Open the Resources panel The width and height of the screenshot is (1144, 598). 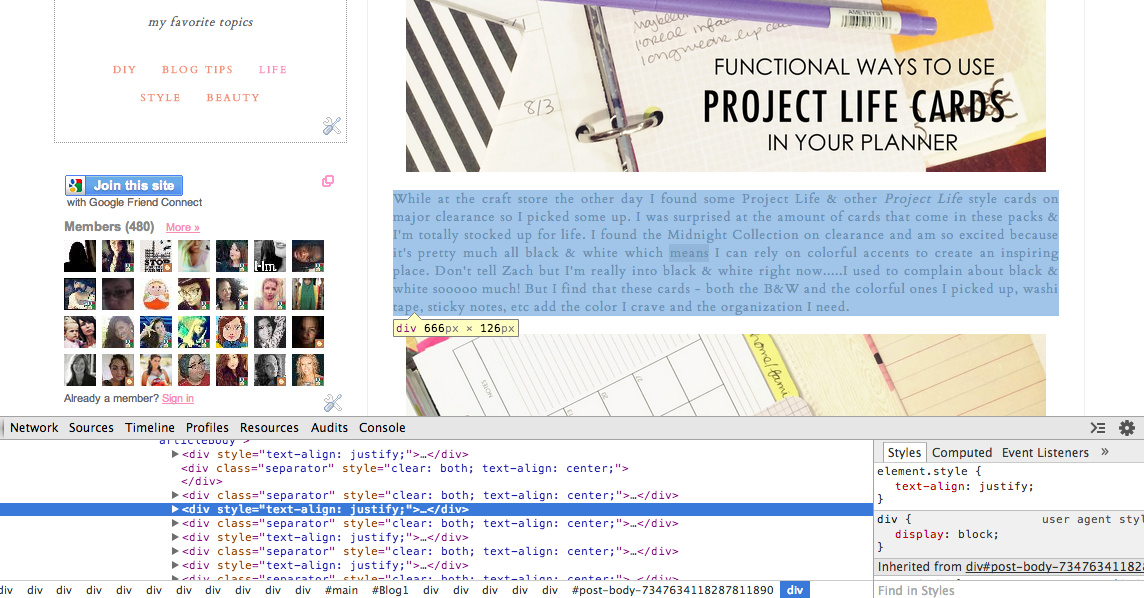pyautogui.click(x=269, y=428)
